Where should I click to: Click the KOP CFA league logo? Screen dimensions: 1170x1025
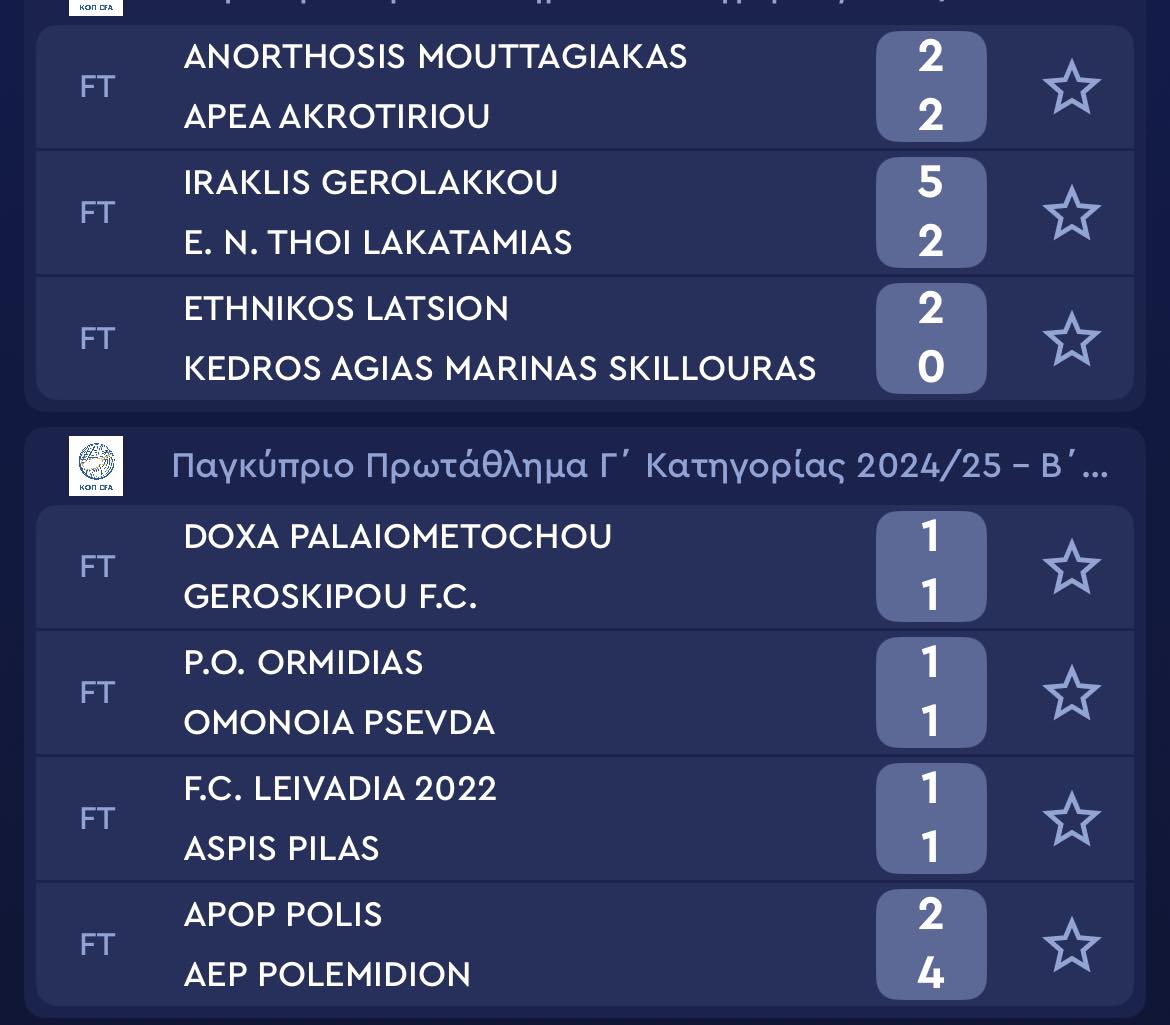pyautogui.click(x=96, y=466)
